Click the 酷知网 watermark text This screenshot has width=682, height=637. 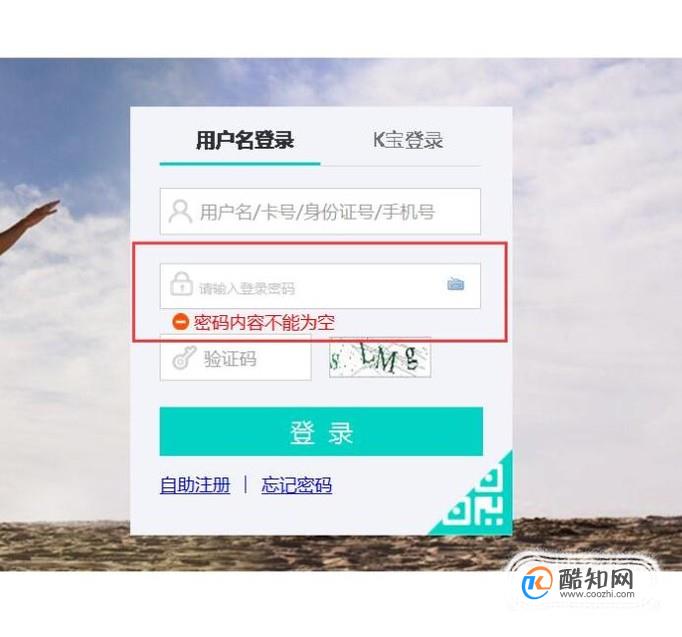[596, 579]
